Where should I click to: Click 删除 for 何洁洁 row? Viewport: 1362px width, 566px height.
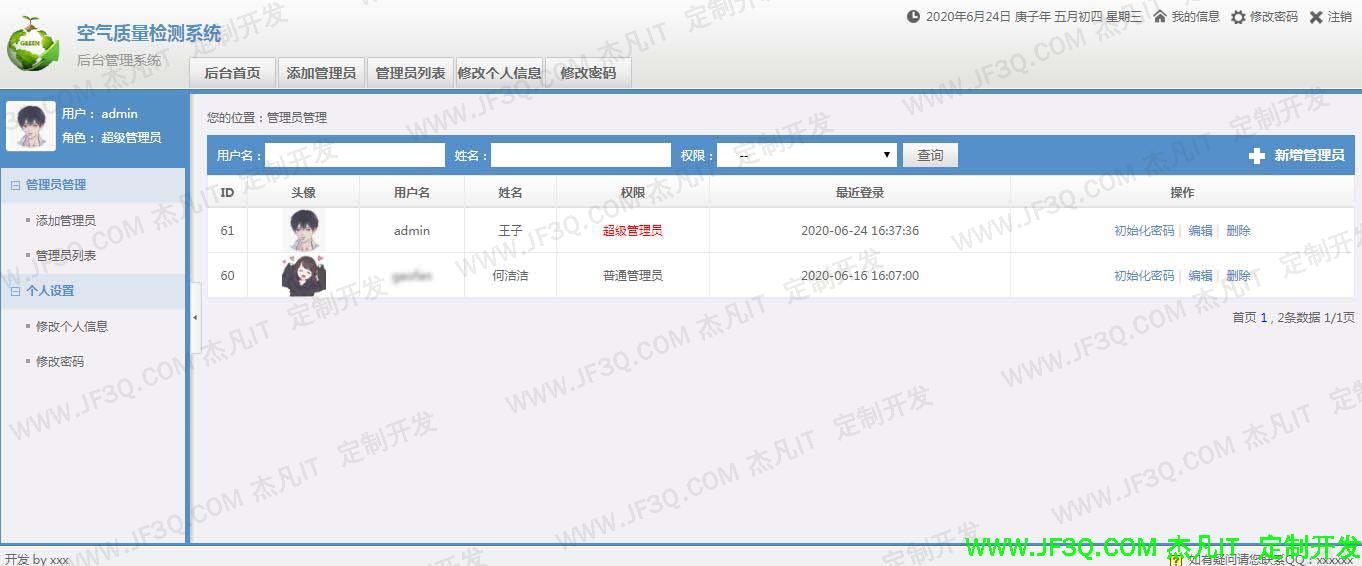[1238, 276]
